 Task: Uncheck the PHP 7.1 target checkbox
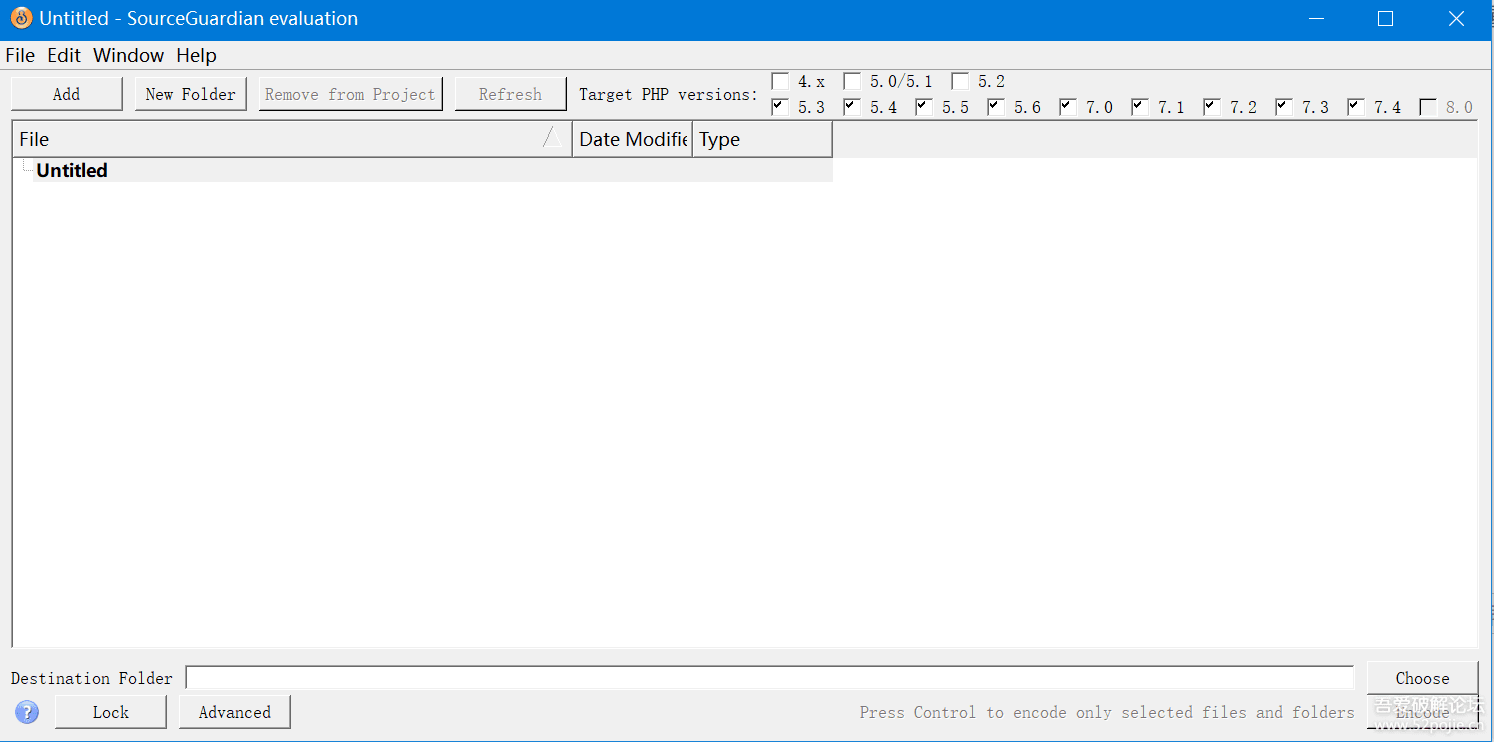(1140, 107)
